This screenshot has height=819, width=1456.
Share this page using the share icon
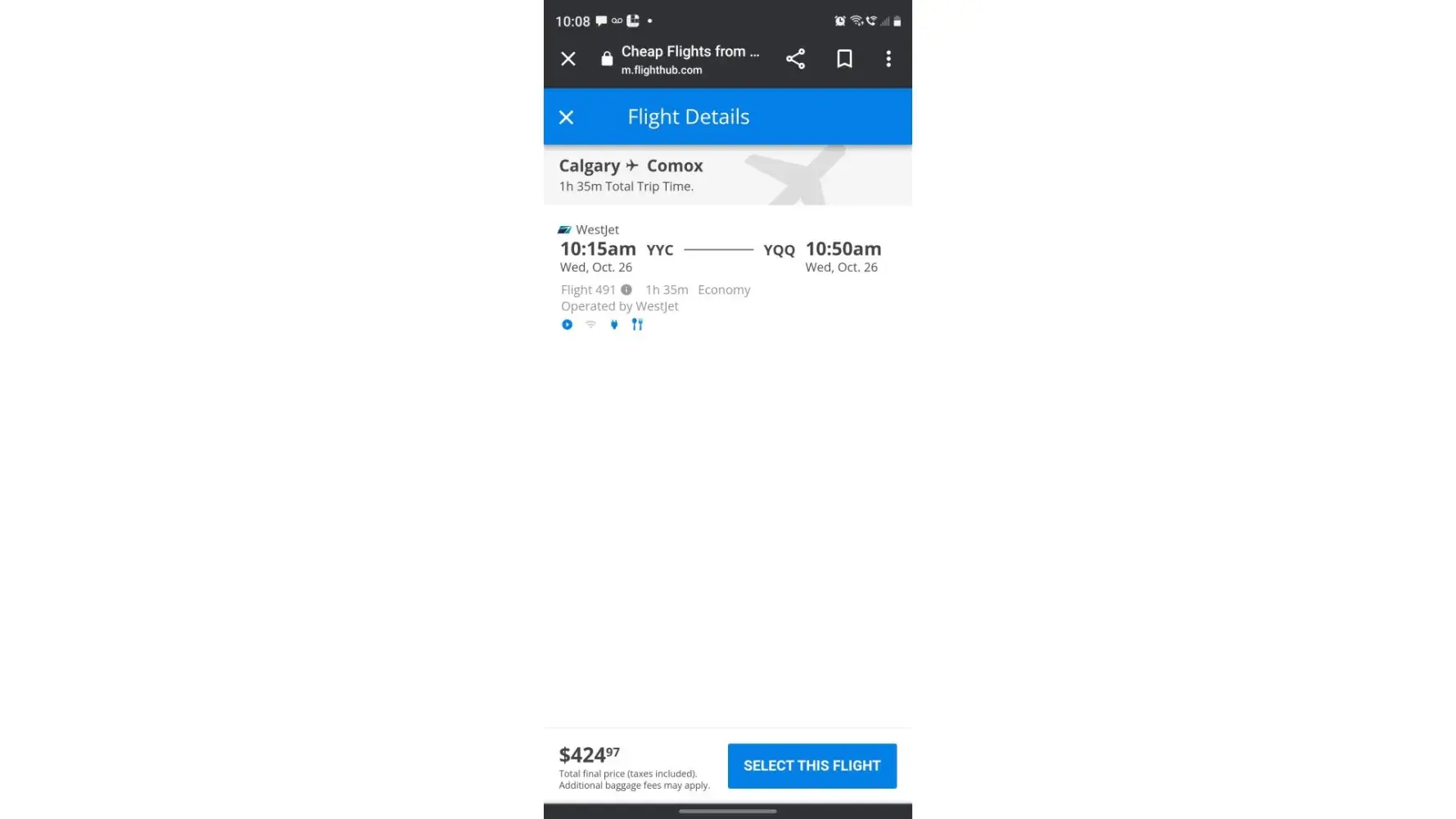pos(795,59)
